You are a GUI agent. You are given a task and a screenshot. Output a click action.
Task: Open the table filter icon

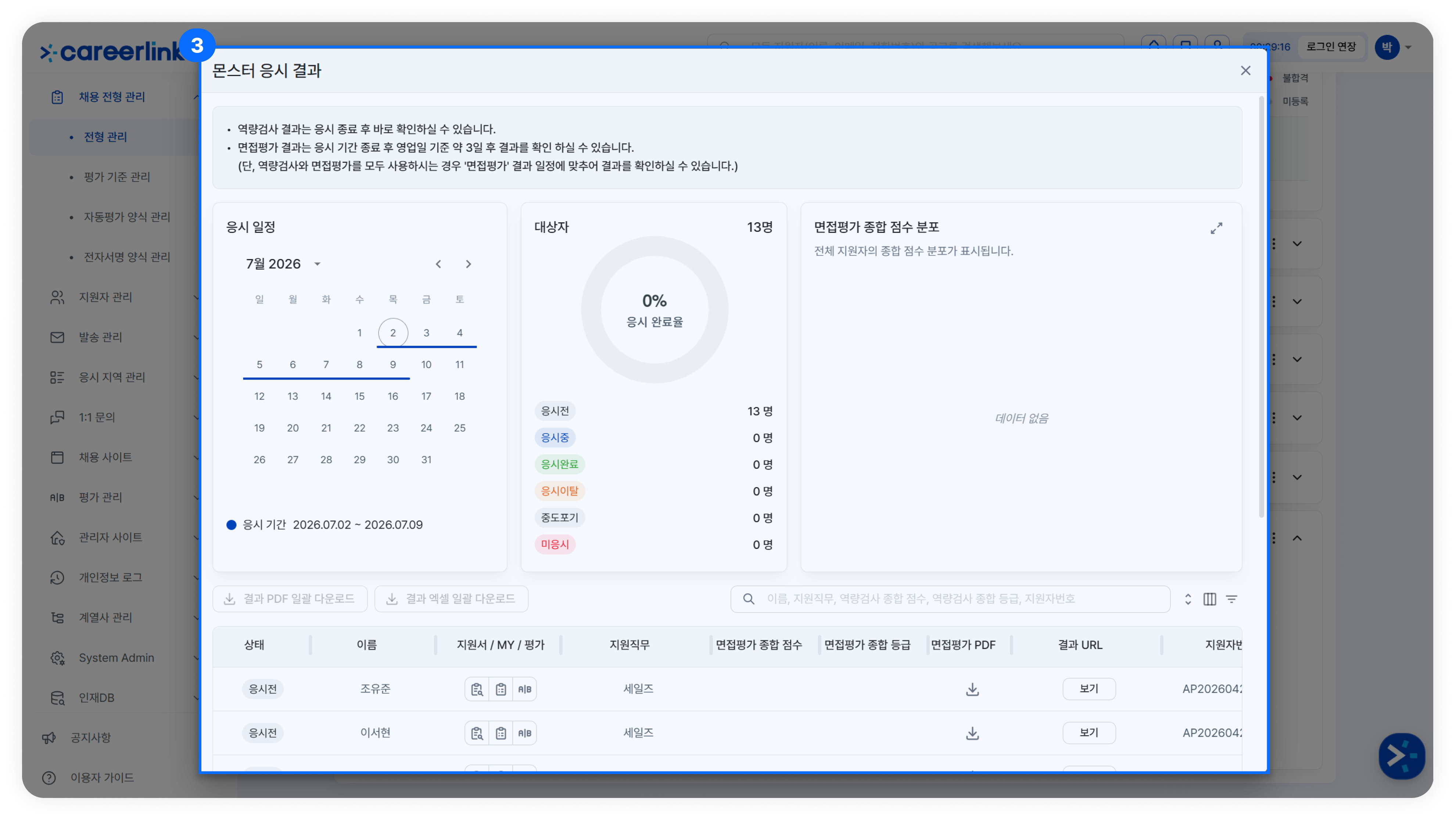point(1231,599)
